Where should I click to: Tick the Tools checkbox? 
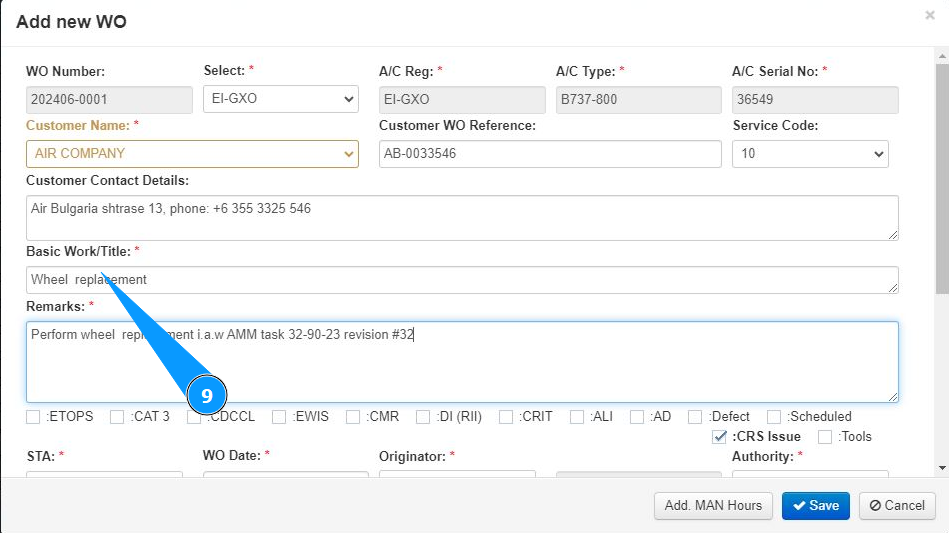[x=825, y=437]
